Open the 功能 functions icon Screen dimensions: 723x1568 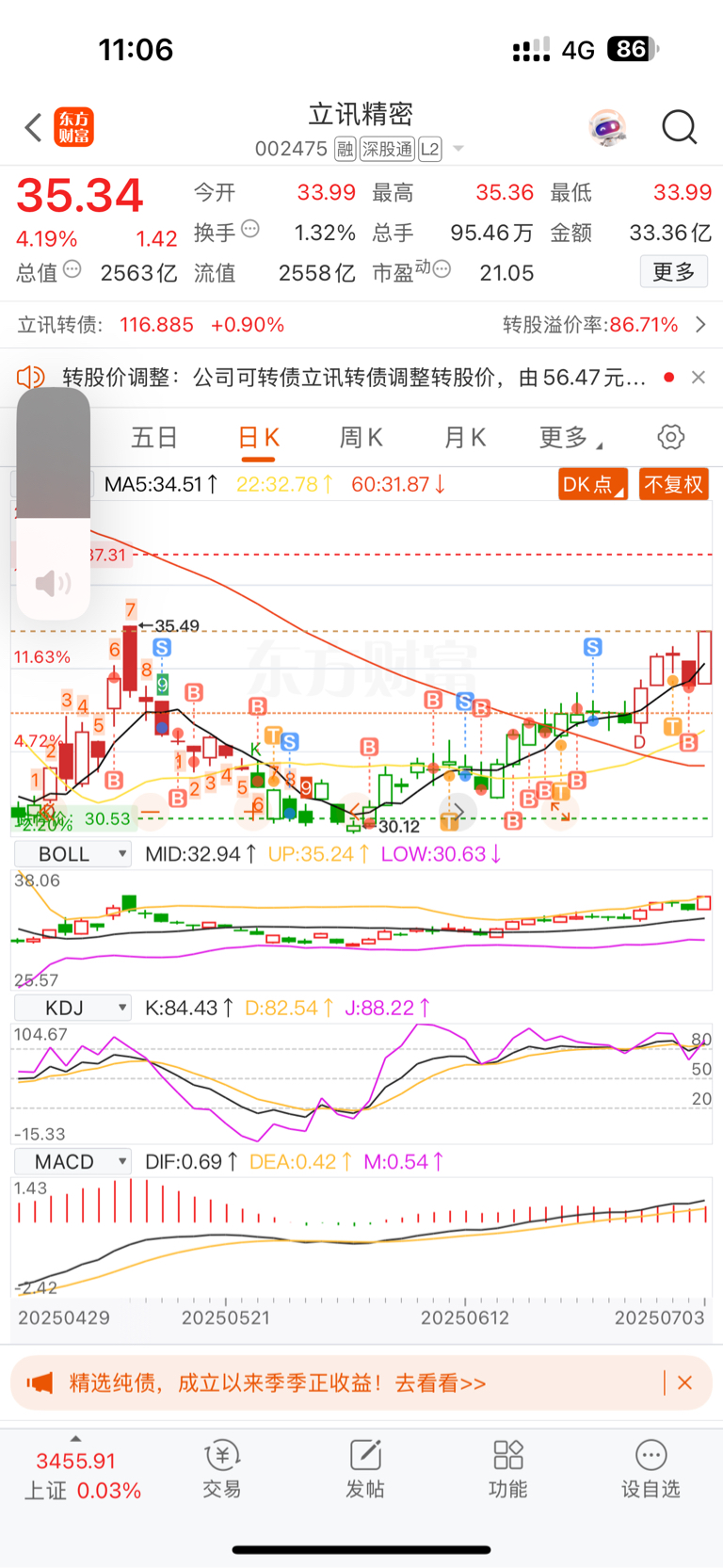(508, 1469)
